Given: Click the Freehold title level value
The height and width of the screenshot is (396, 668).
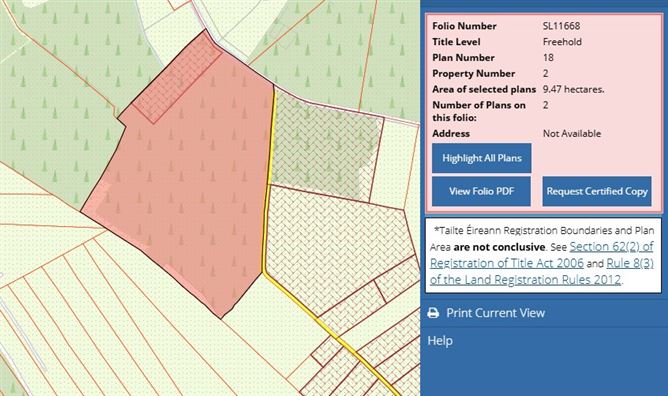Looking at the screenshot, I should [562, 42].
